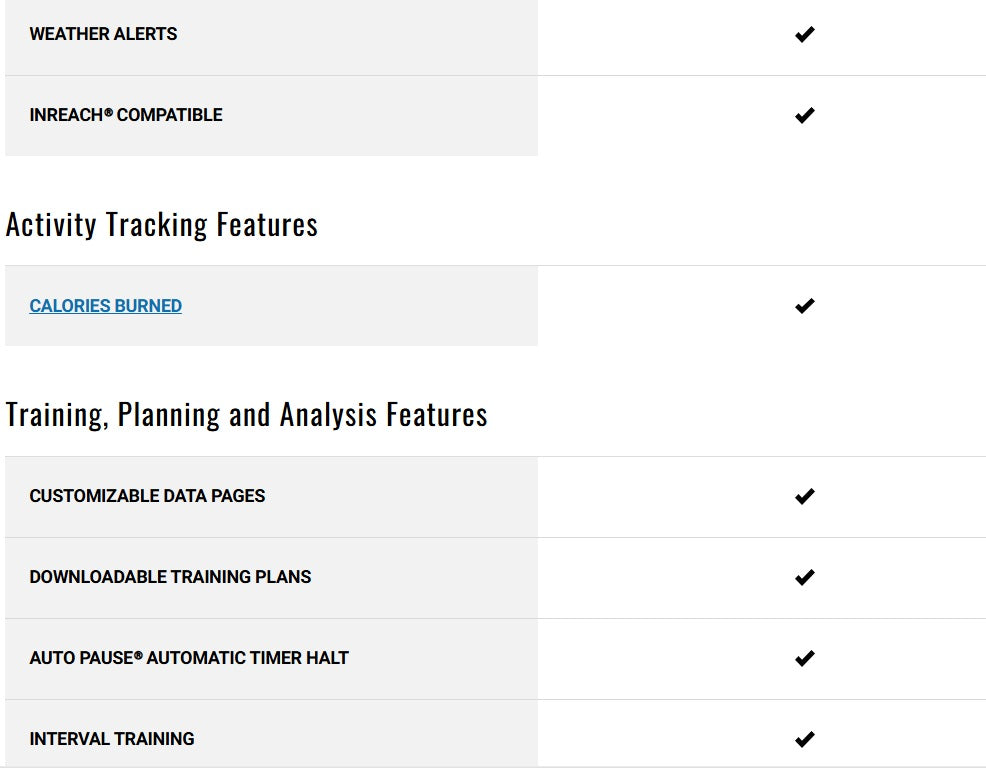Click the word Analysis in the section heading
This screenshot has height=768, width=986.
[329, 414]
